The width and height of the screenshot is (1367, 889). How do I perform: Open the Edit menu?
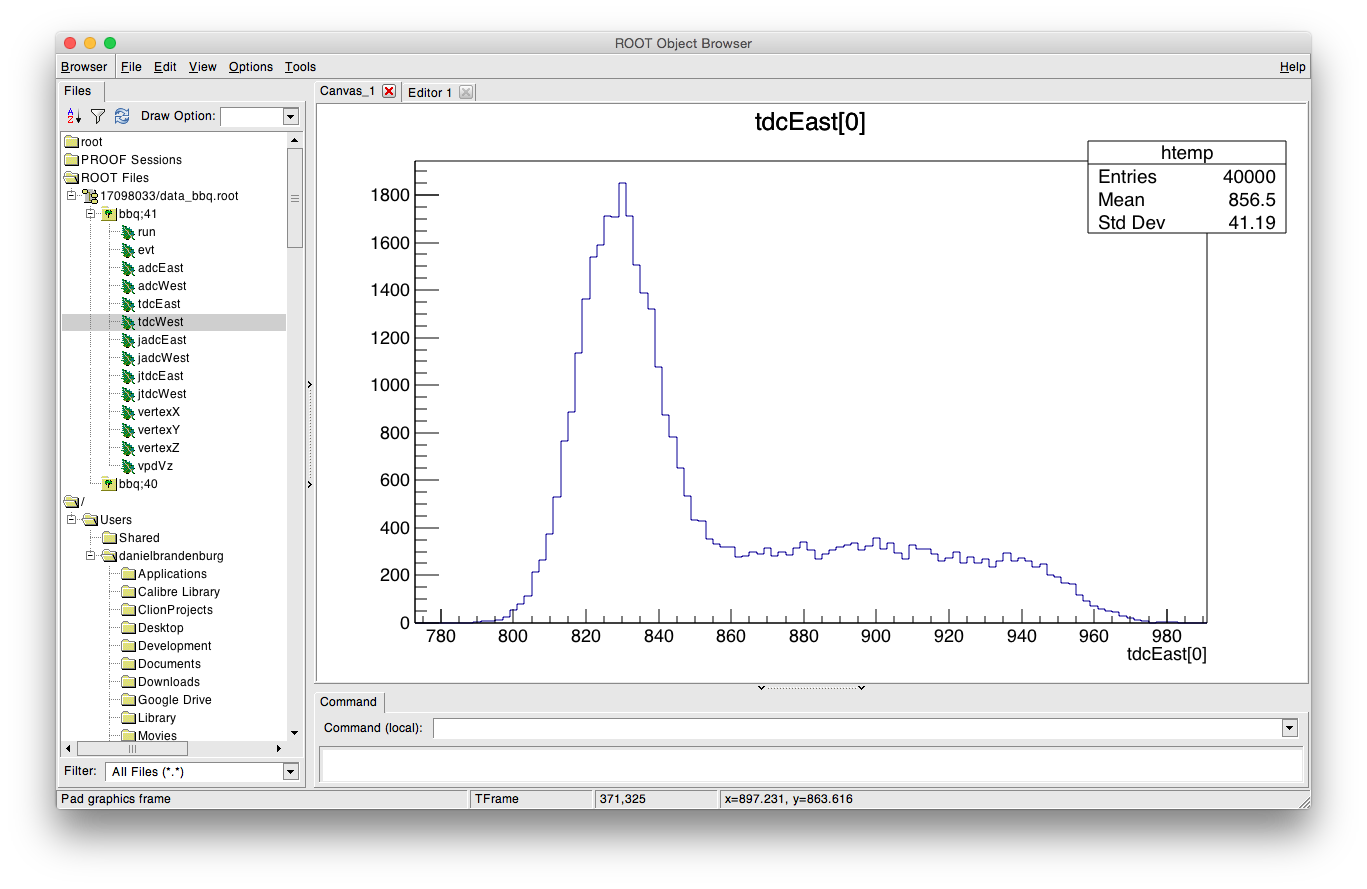[x=165, y=67]
